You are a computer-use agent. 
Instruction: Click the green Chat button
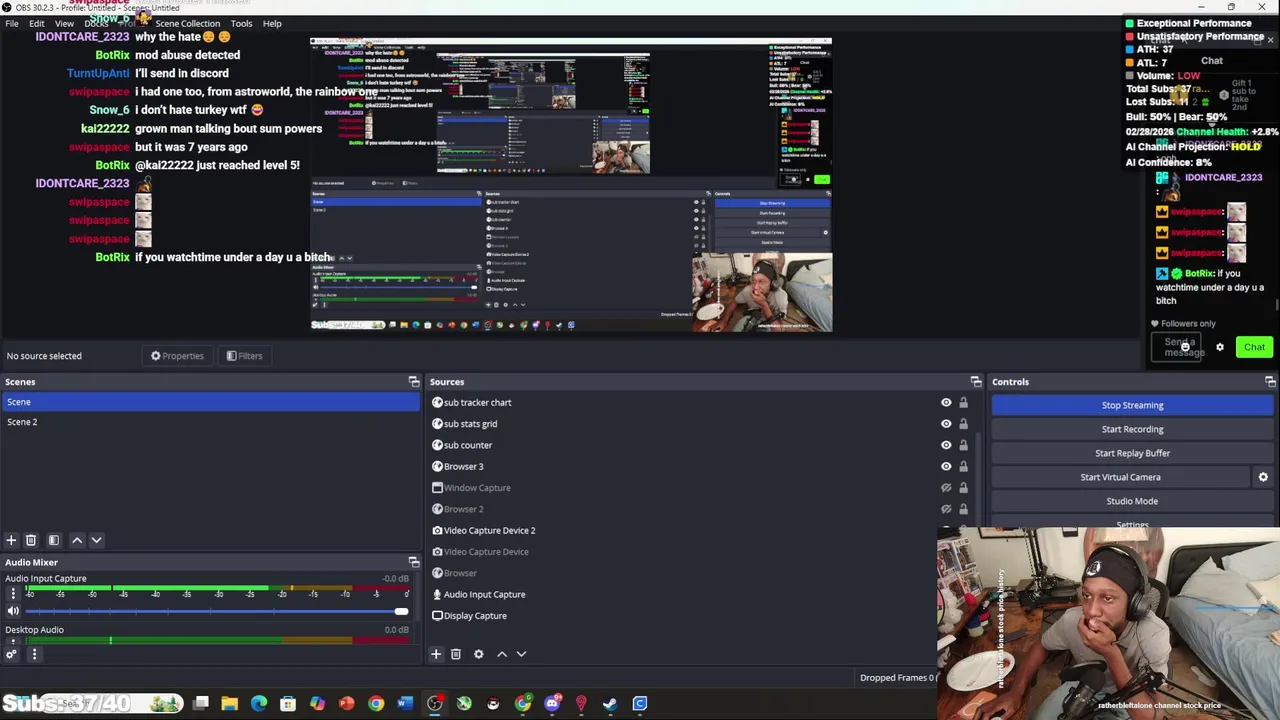coord(1254,347)
